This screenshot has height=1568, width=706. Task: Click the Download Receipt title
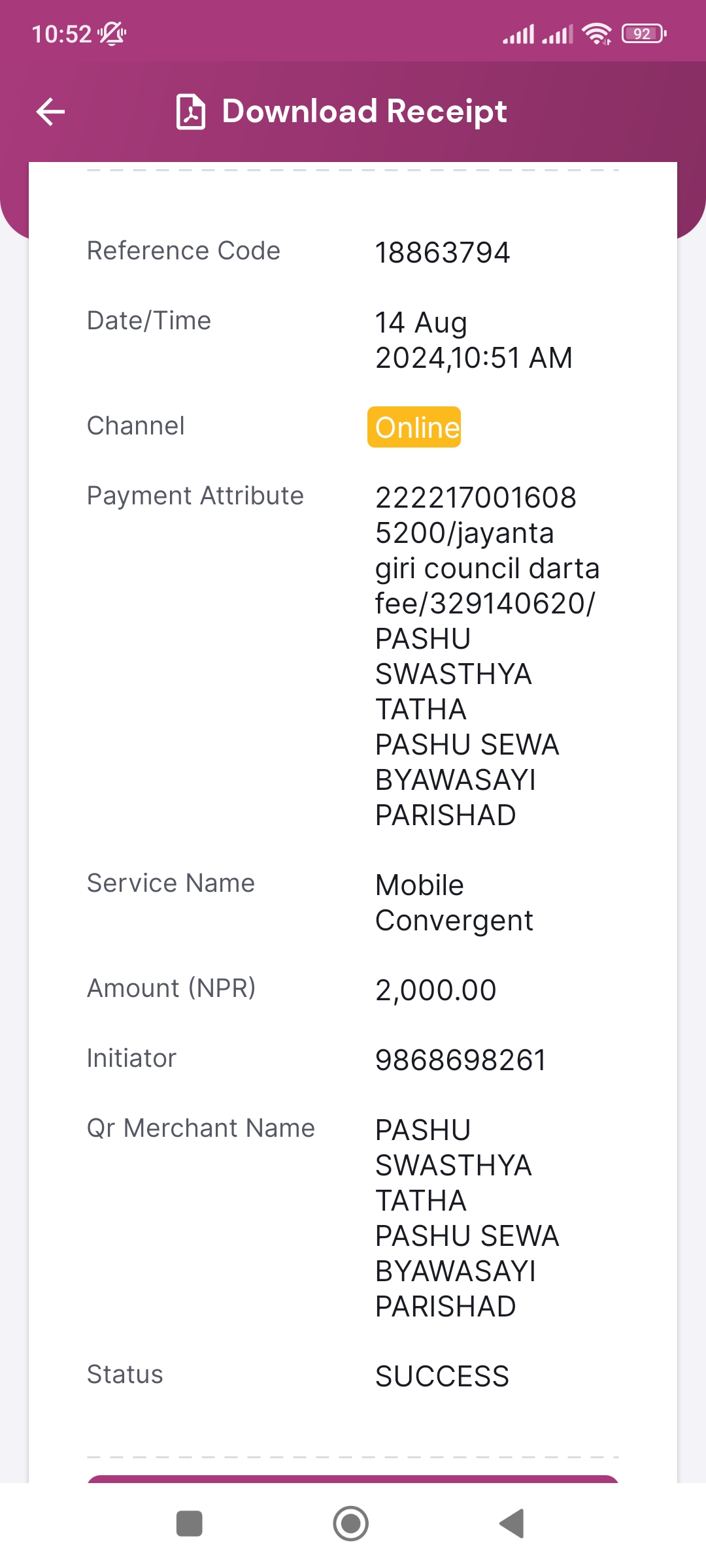point(364,111)
